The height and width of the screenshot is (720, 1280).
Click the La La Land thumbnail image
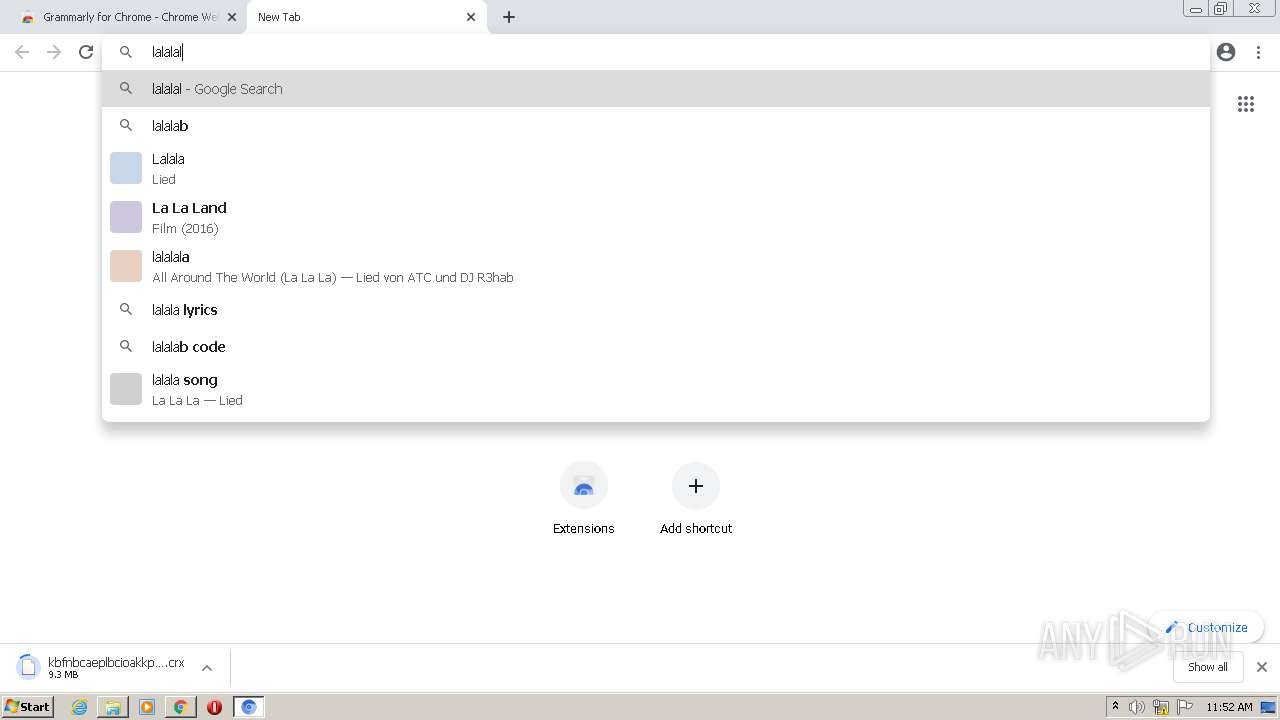click(126, 217)
